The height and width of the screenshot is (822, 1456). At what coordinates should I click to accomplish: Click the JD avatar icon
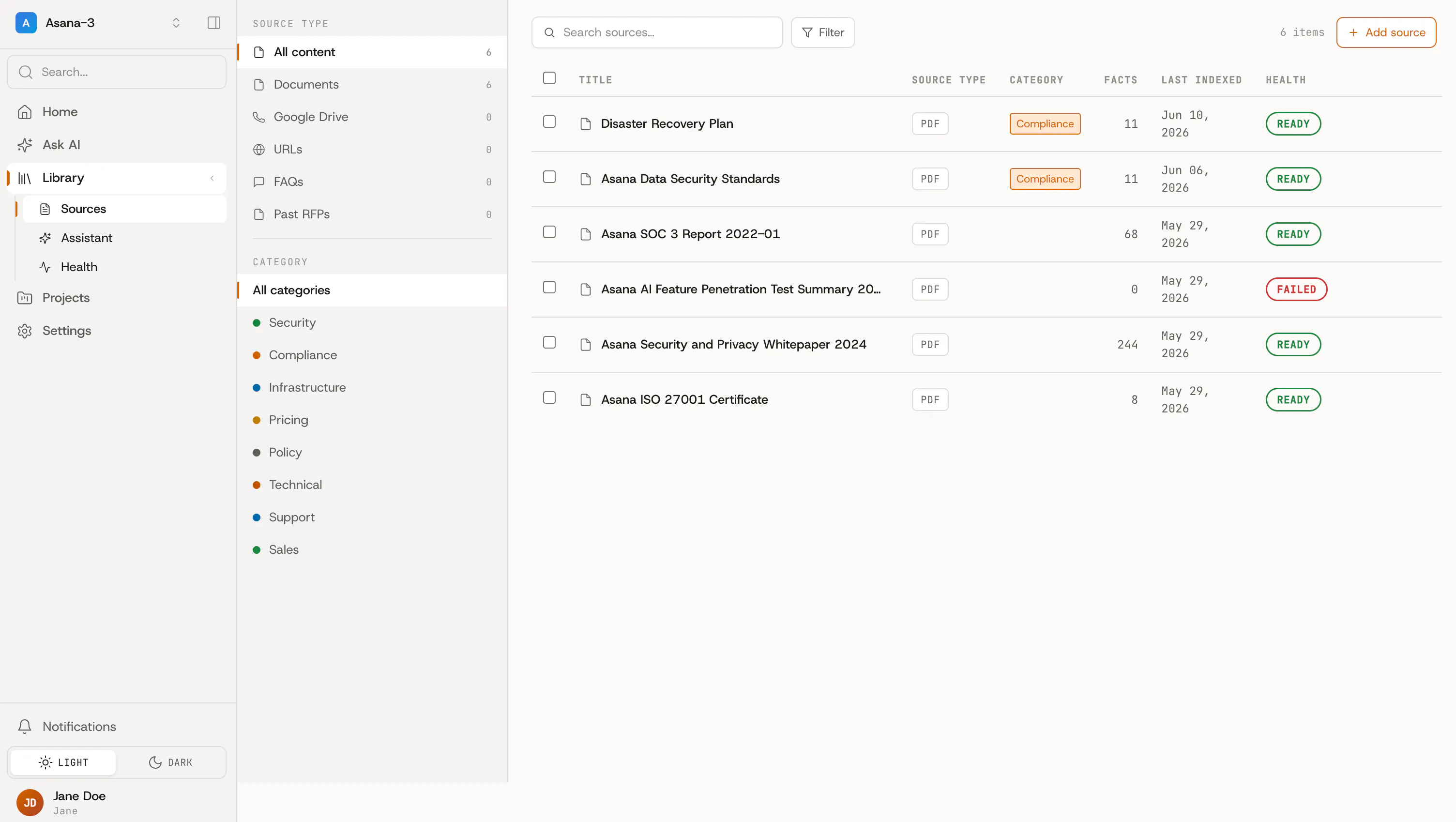30,802
